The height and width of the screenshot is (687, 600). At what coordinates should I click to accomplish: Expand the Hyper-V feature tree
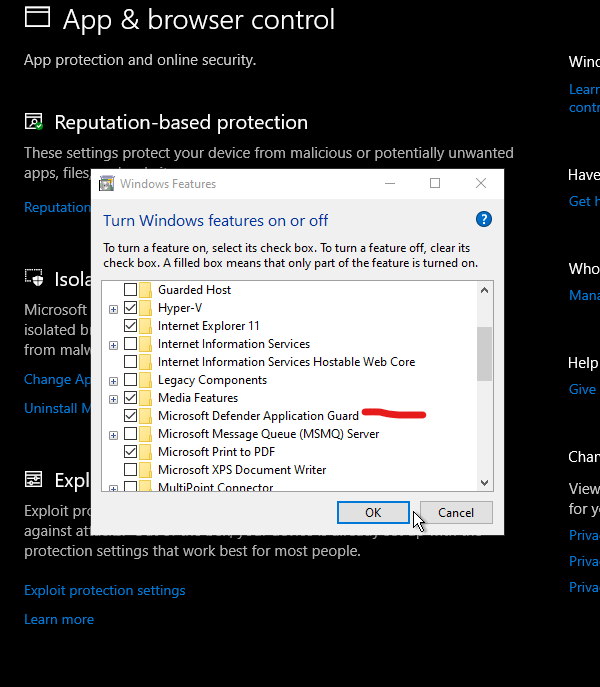pyautogui.click(x=113, y=308)
